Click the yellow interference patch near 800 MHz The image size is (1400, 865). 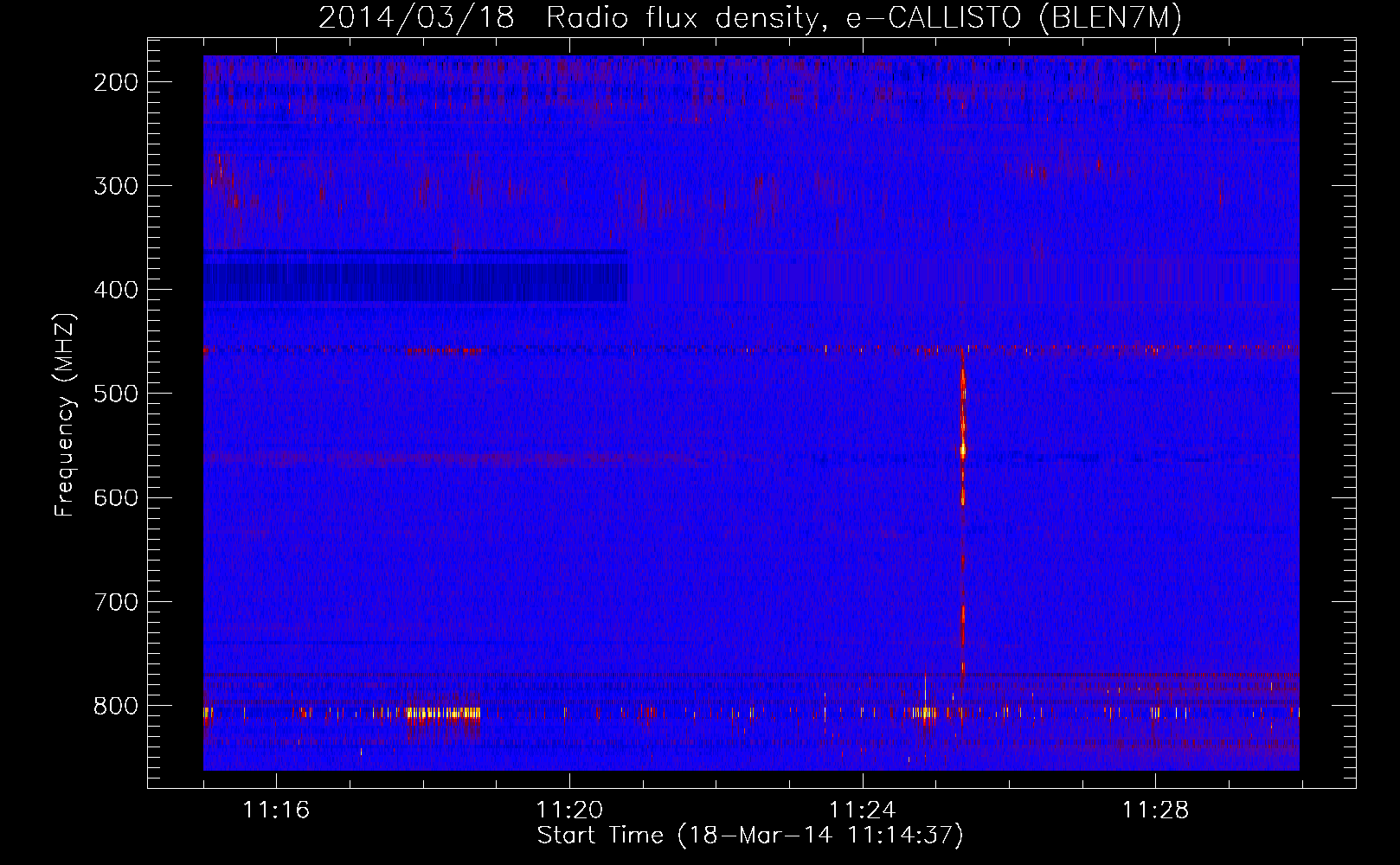(443, 714)
